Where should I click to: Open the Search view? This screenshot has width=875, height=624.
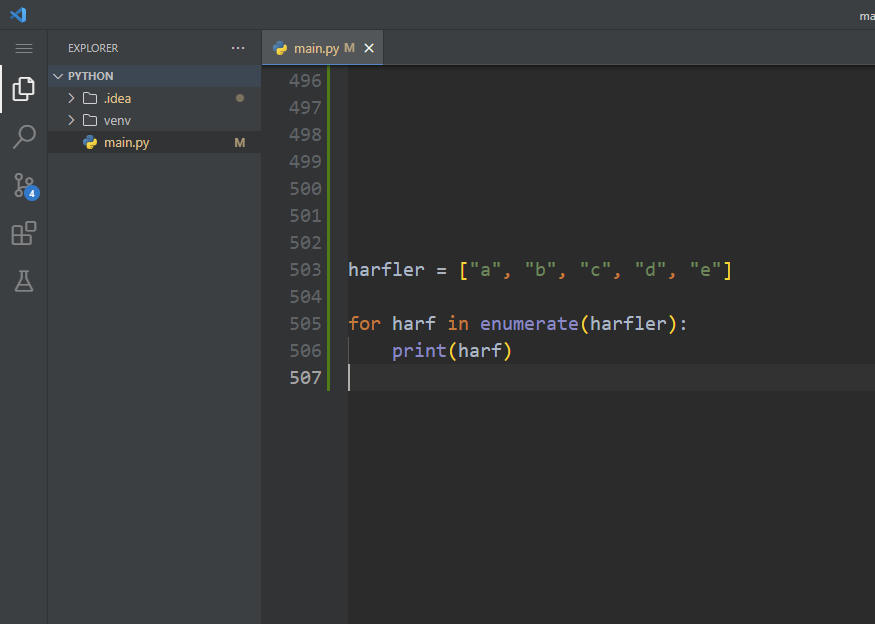[x=24, y=137]
